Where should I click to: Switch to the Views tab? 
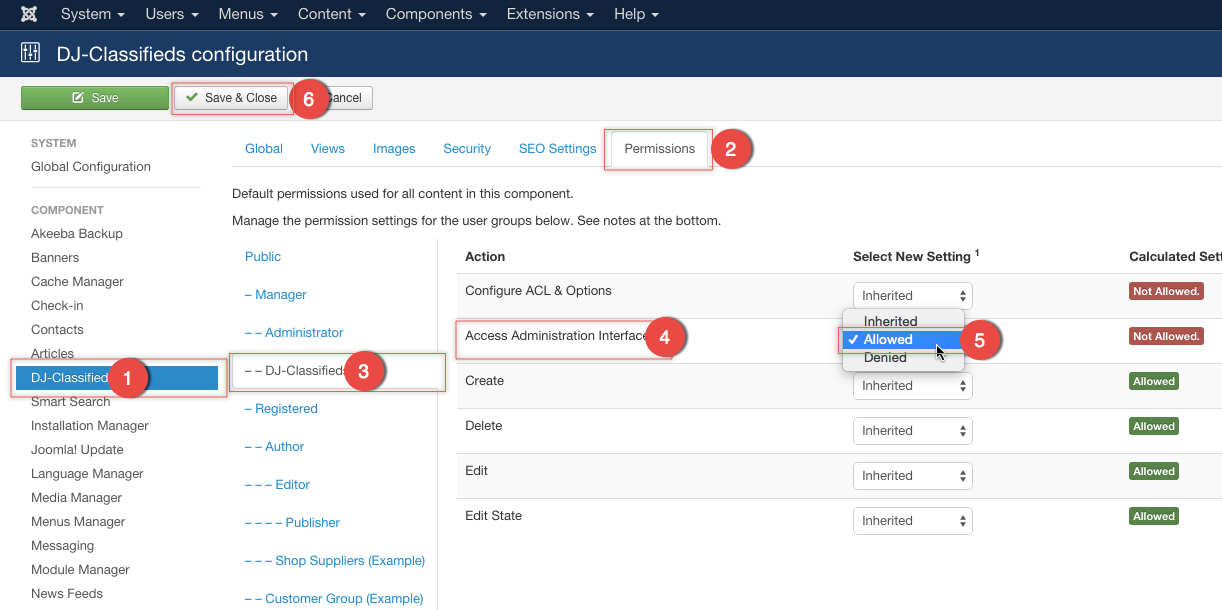point(328,149)
